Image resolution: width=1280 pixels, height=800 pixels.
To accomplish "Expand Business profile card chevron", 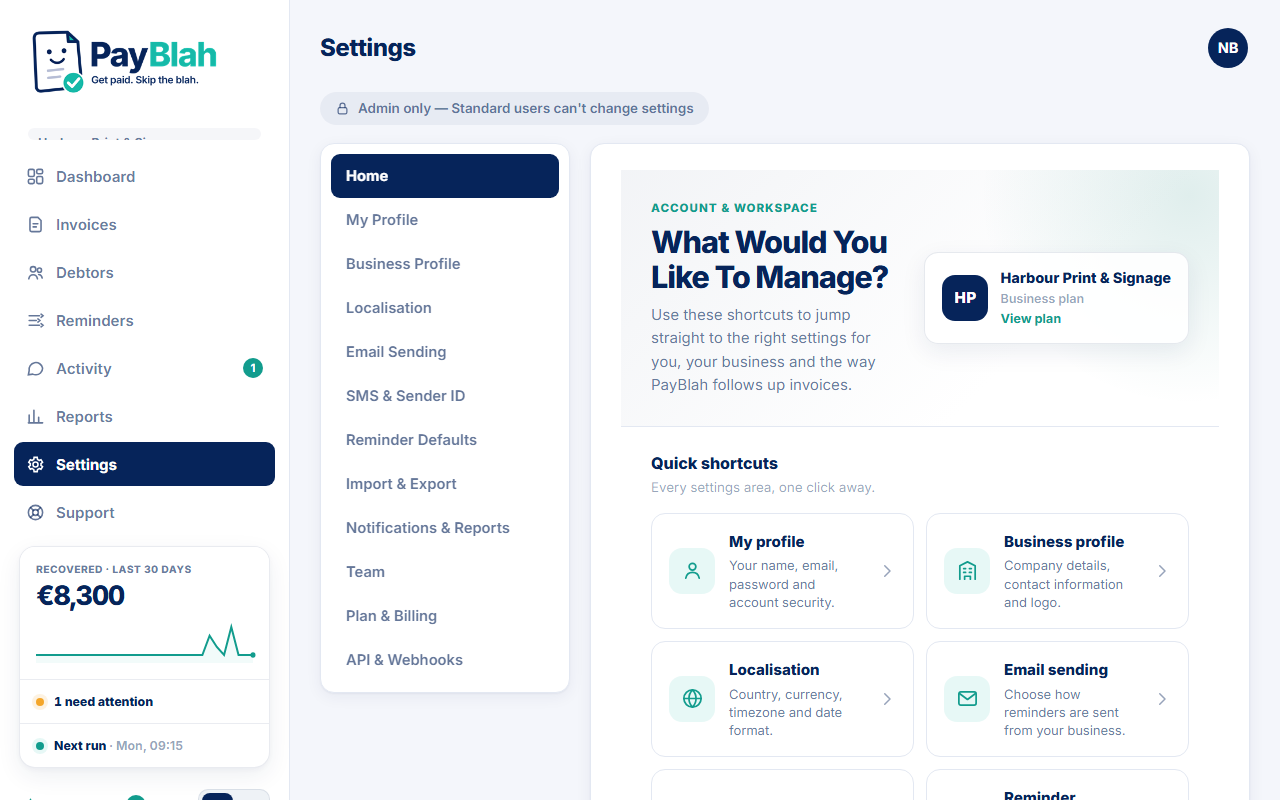I will (x=1162, y=571).
